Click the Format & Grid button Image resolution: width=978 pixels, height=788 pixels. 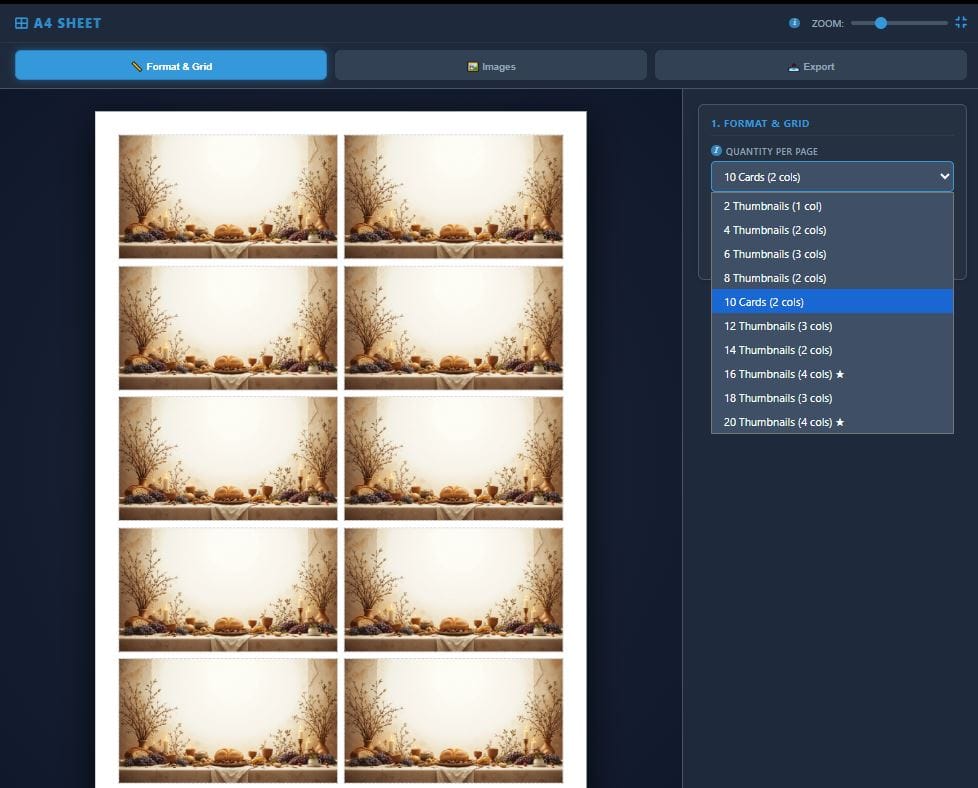[x=170, y=64]
